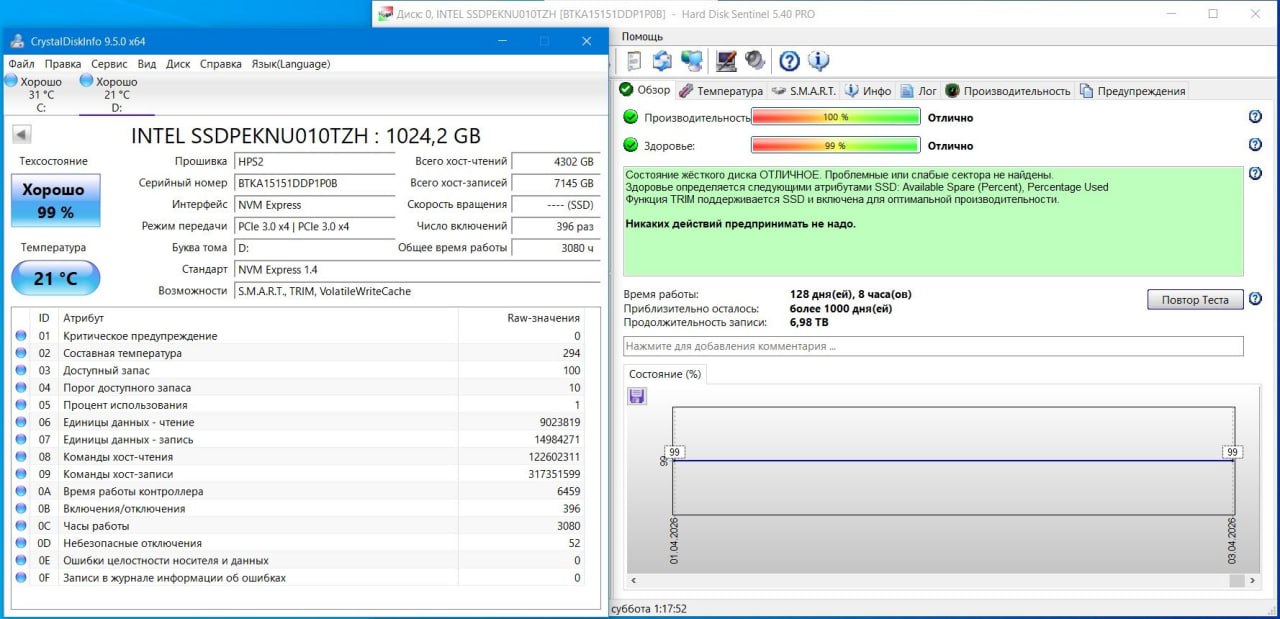Image resolution: width=1280 pixels, height=619 pixels.
Task: Open report icon in Hard Disk Sentinel toolbar
Action: coord(634,61)
